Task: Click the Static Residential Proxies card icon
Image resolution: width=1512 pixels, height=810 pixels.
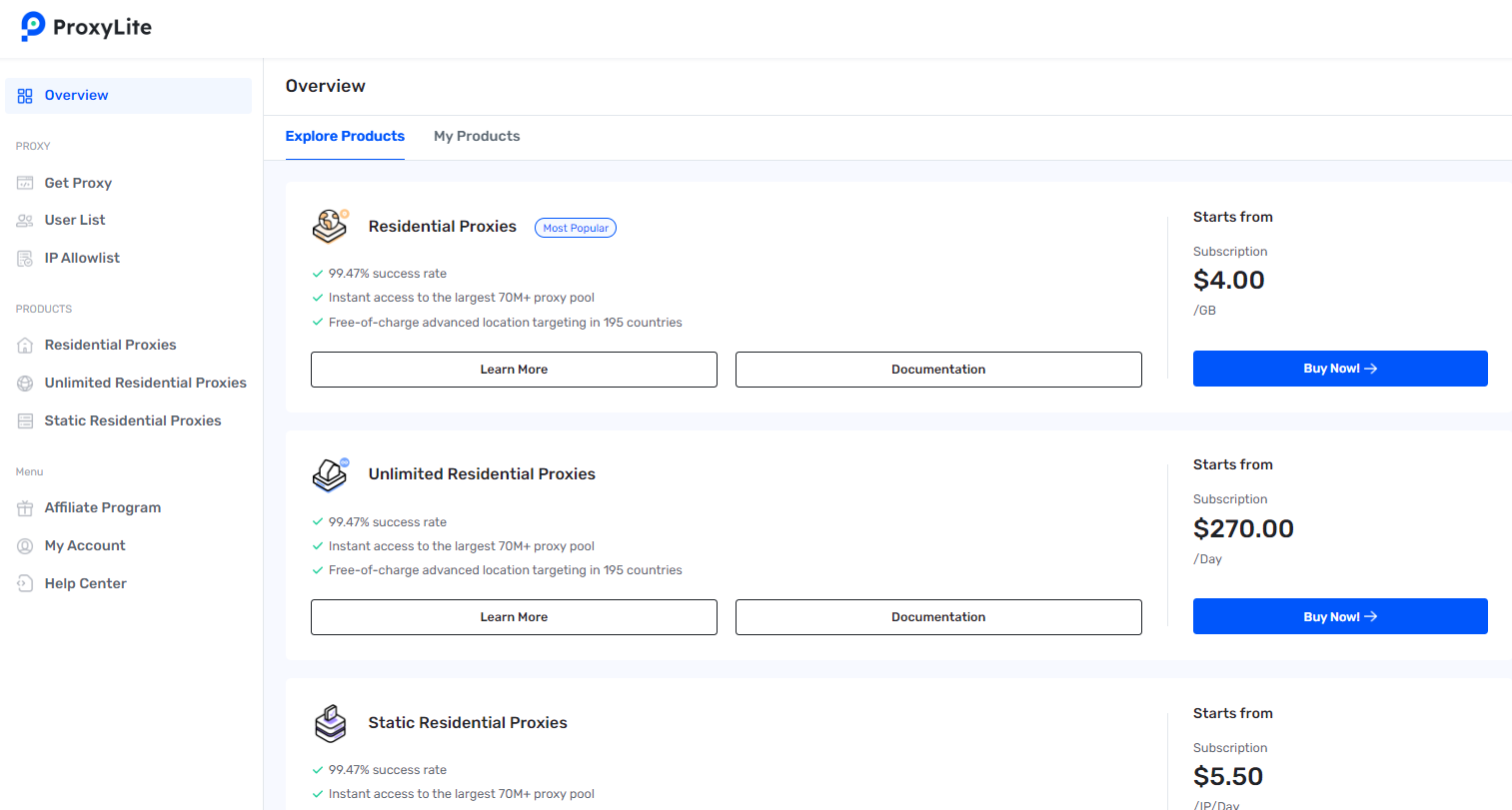Action: pyautogui.click(x=331, y=723)
